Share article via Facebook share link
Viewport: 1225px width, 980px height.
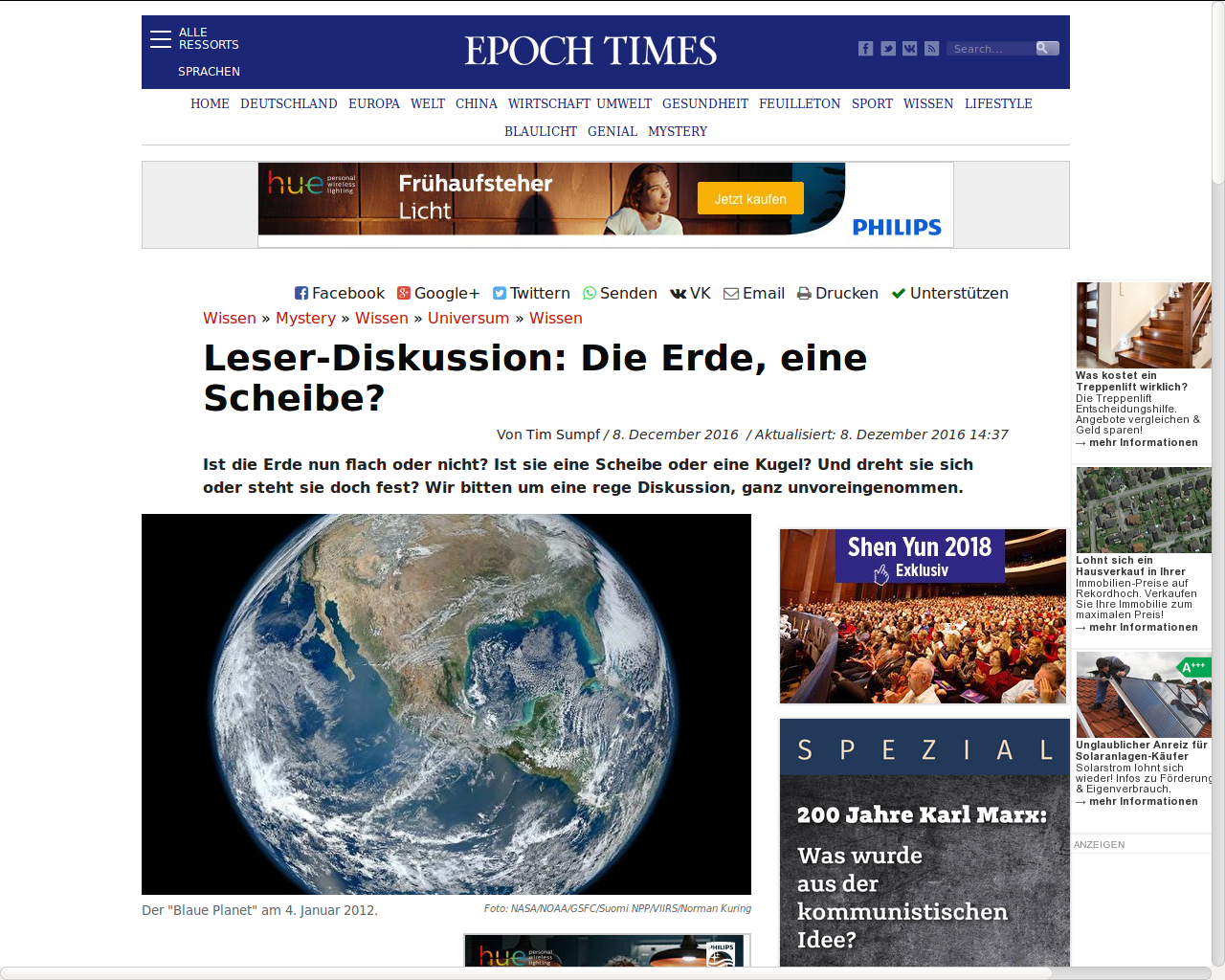click(339, 294)
